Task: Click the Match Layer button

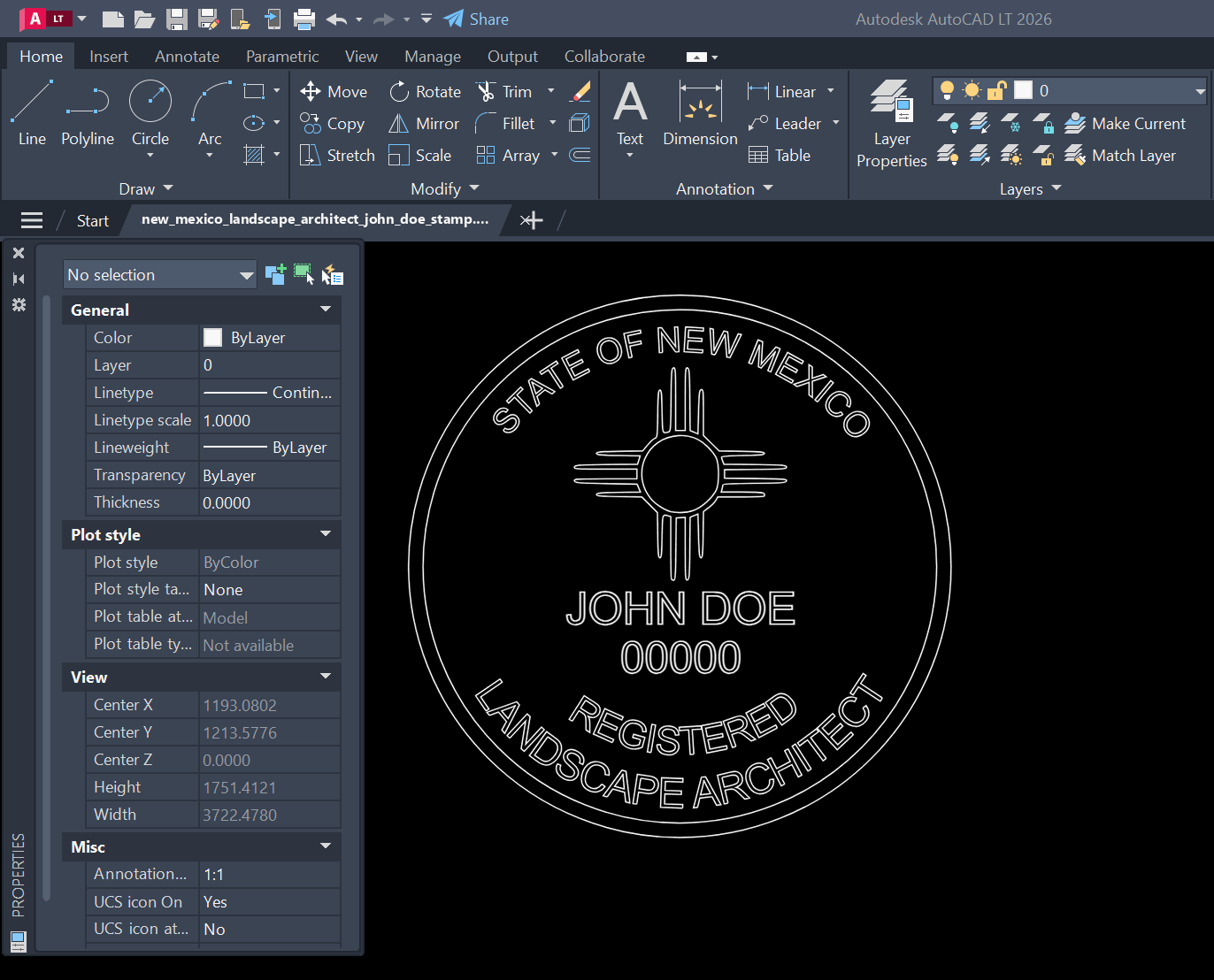Action: [1120, 155]
